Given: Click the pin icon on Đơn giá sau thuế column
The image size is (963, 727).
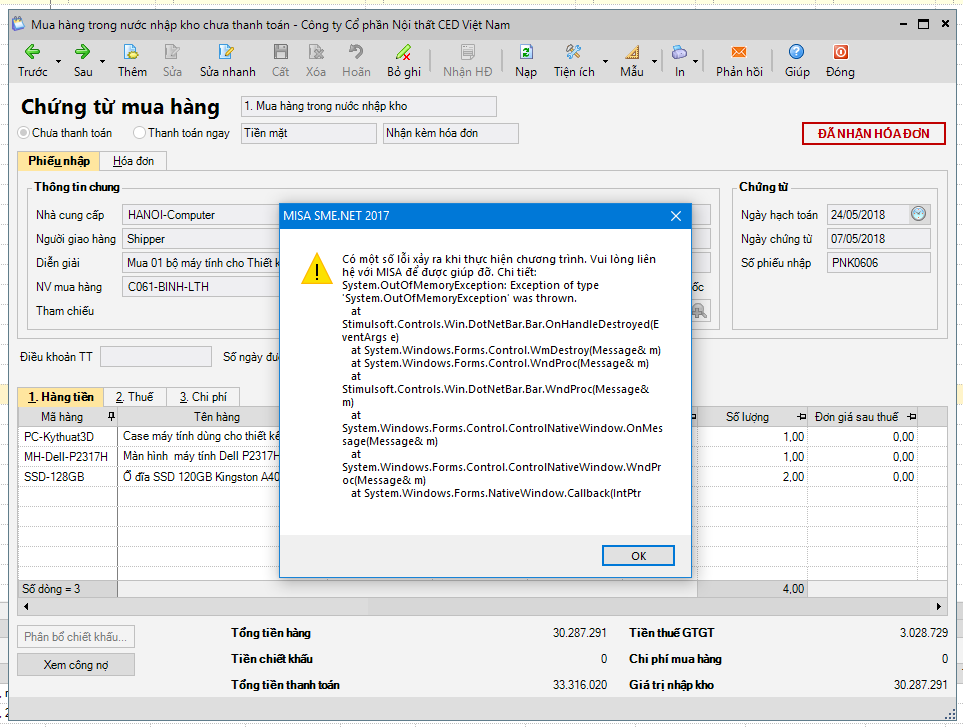Looking at the screenshot, I should point(912,417).
